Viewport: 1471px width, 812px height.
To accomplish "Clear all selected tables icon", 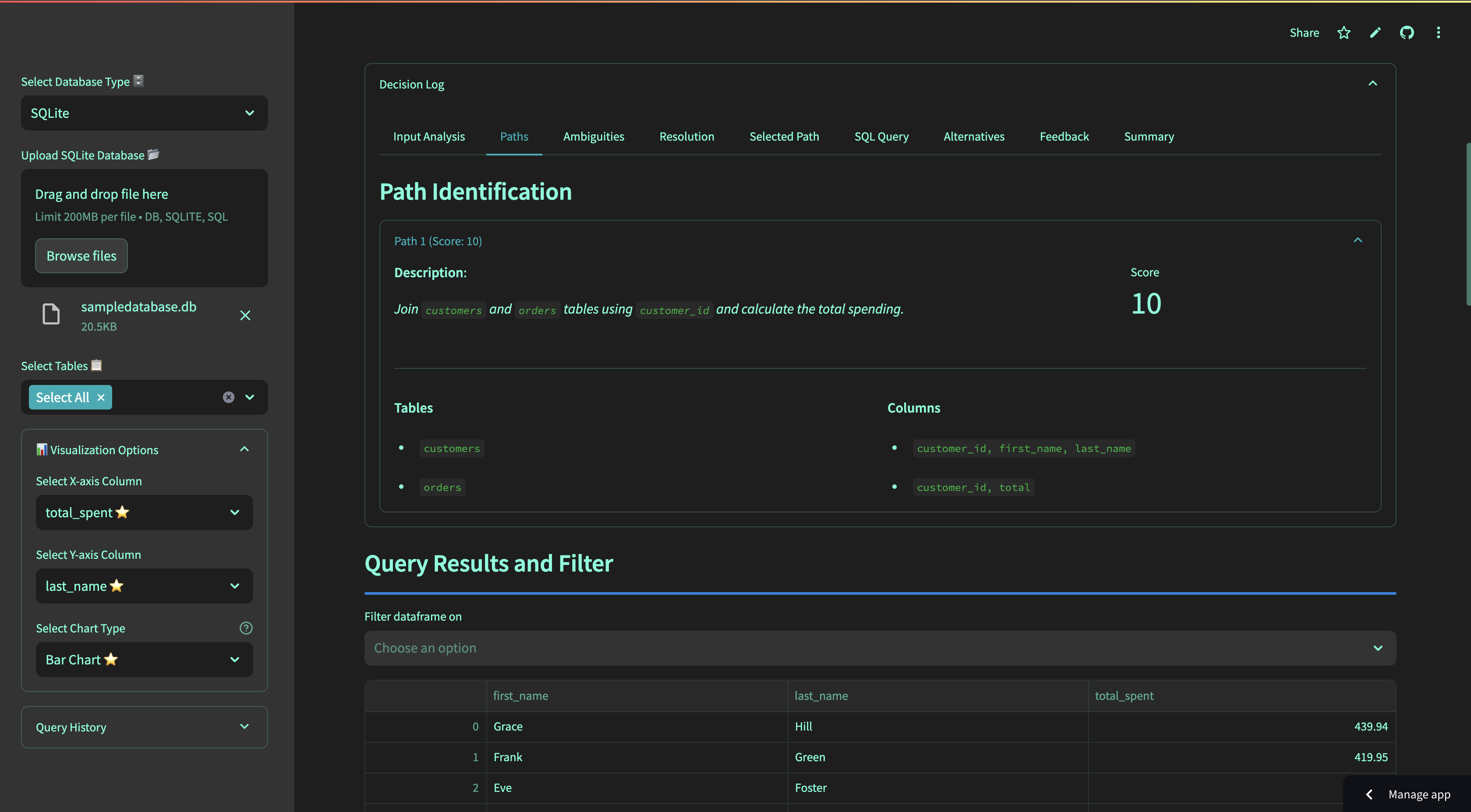I will (228, 397).
